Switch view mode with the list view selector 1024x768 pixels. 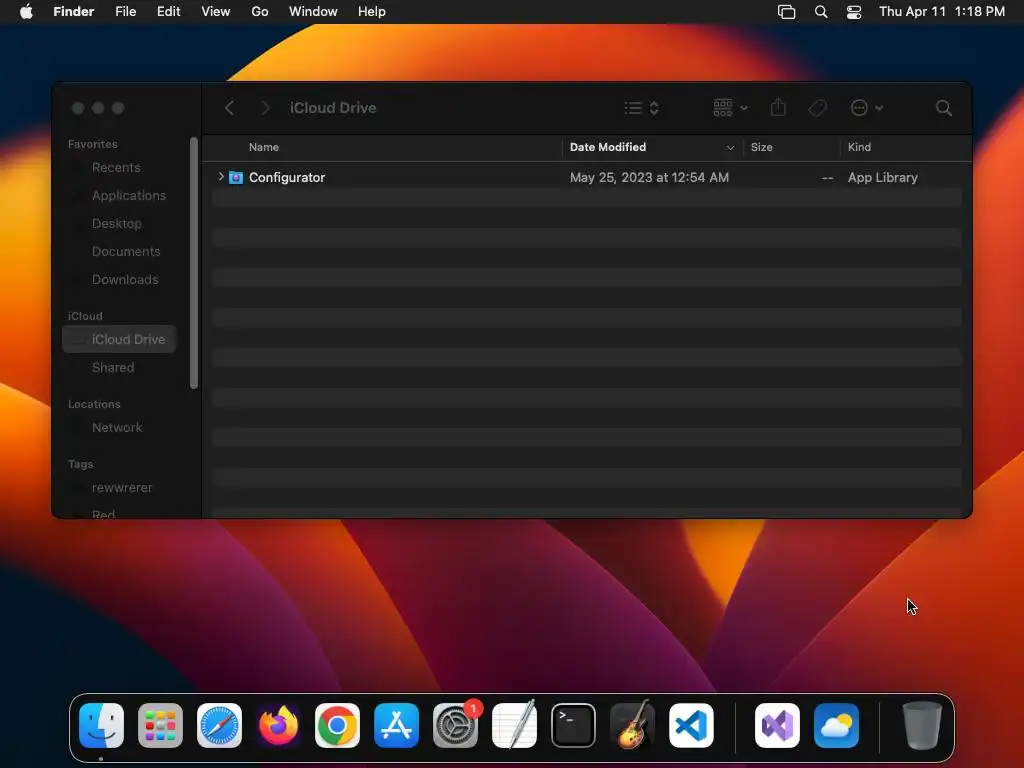click(641, 108)
